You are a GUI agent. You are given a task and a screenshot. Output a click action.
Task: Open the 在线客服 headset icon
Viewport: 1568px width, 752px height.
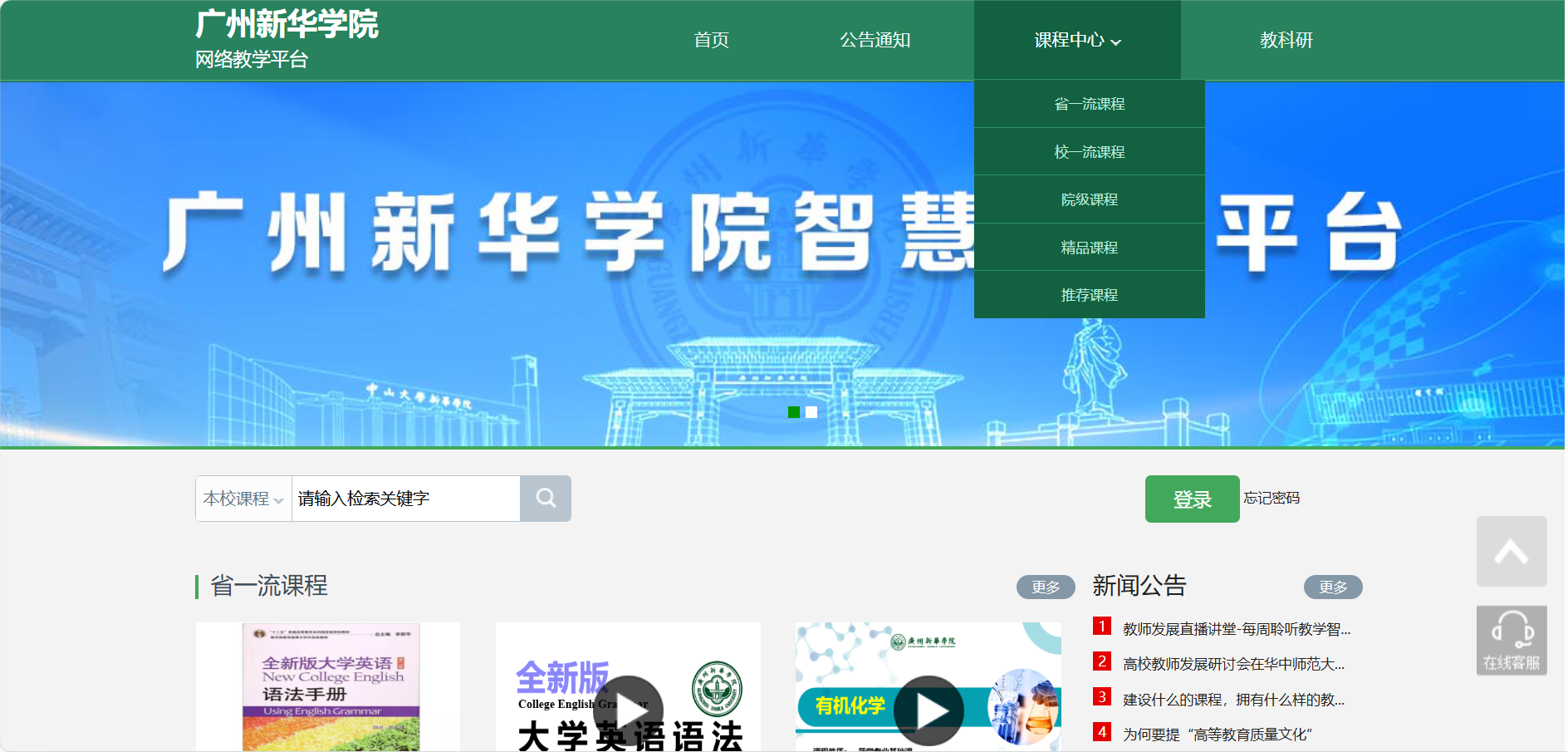(x=1512, y=641)
